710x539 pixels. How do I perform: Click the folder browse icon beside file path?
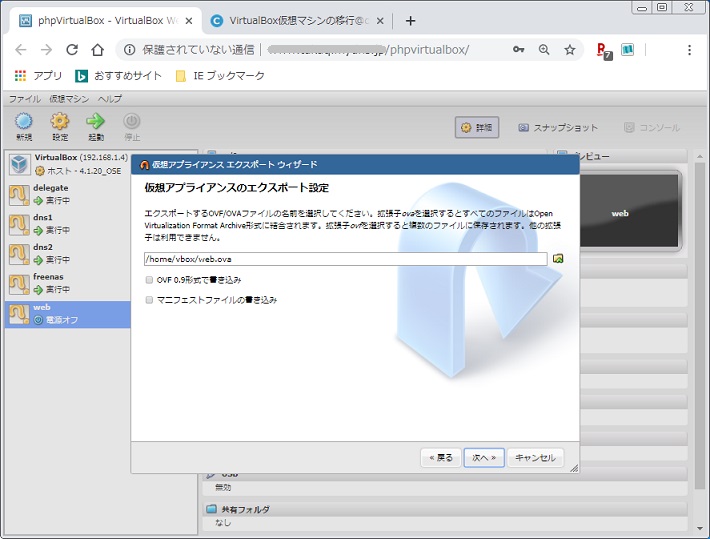(558, 259)
